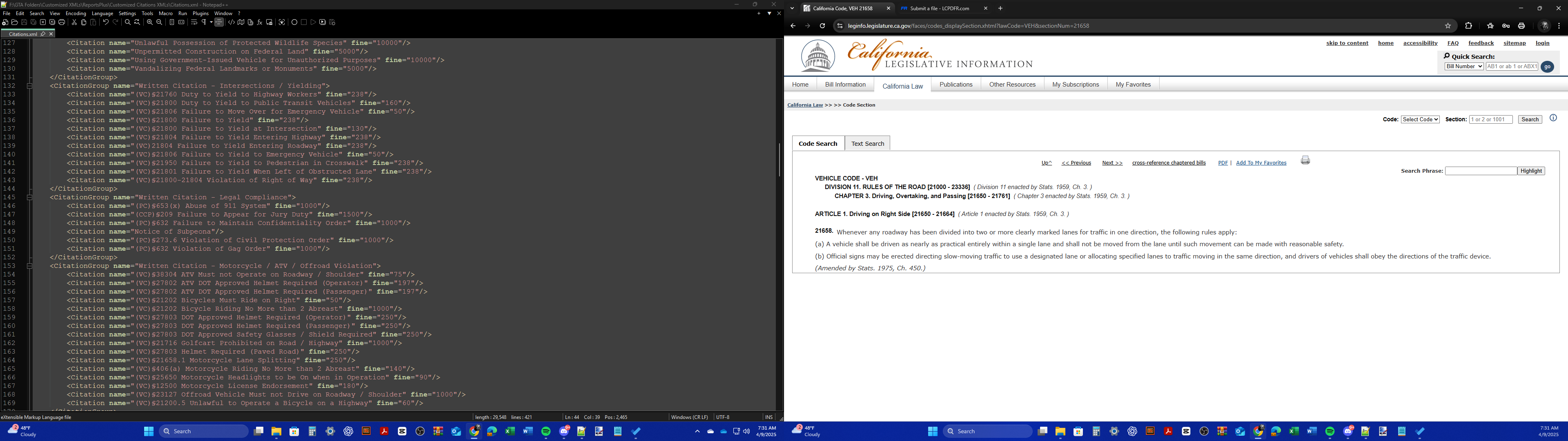Open the Bill Number quick search dropdown

pos(1463,67)
